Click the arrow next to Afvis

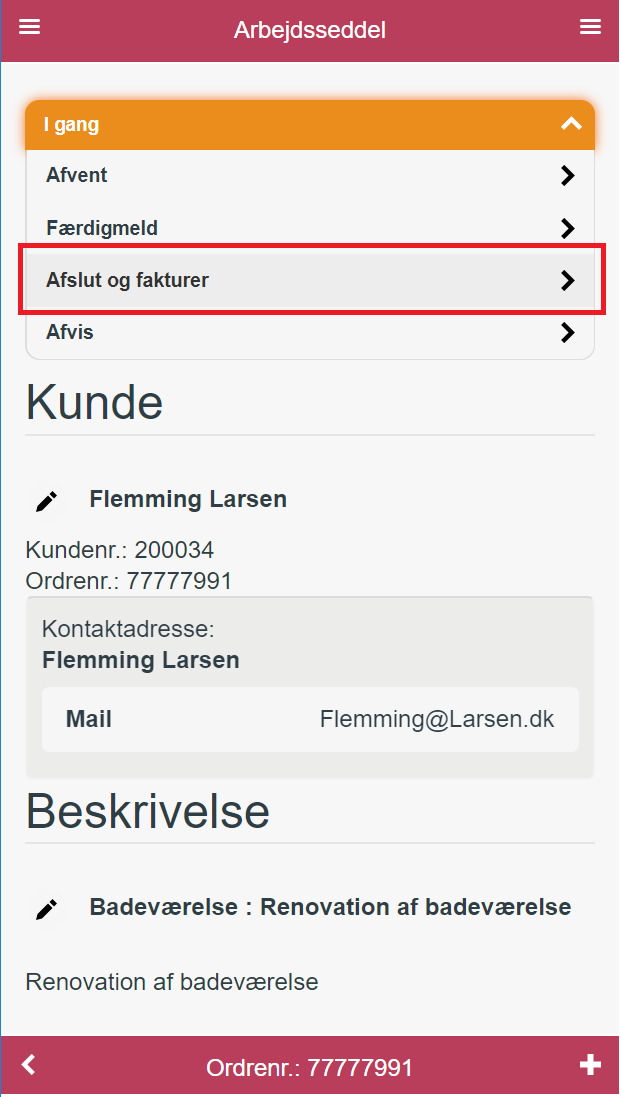click(x=568, y=333)
